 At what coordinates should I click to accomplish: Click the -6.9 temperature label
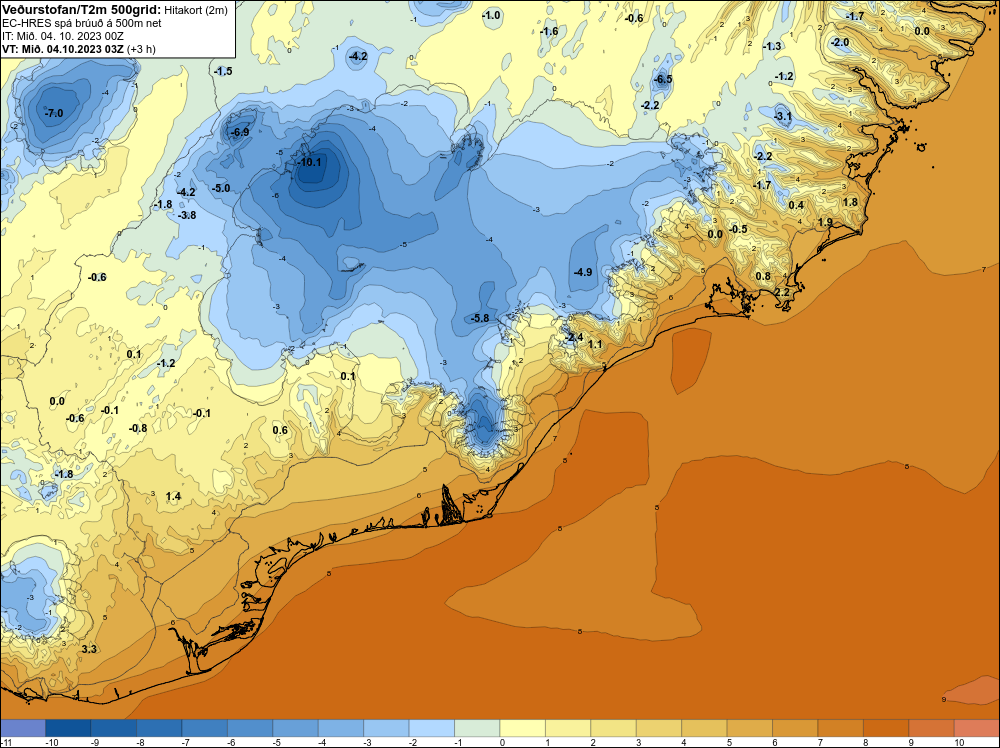coord(240,133)
